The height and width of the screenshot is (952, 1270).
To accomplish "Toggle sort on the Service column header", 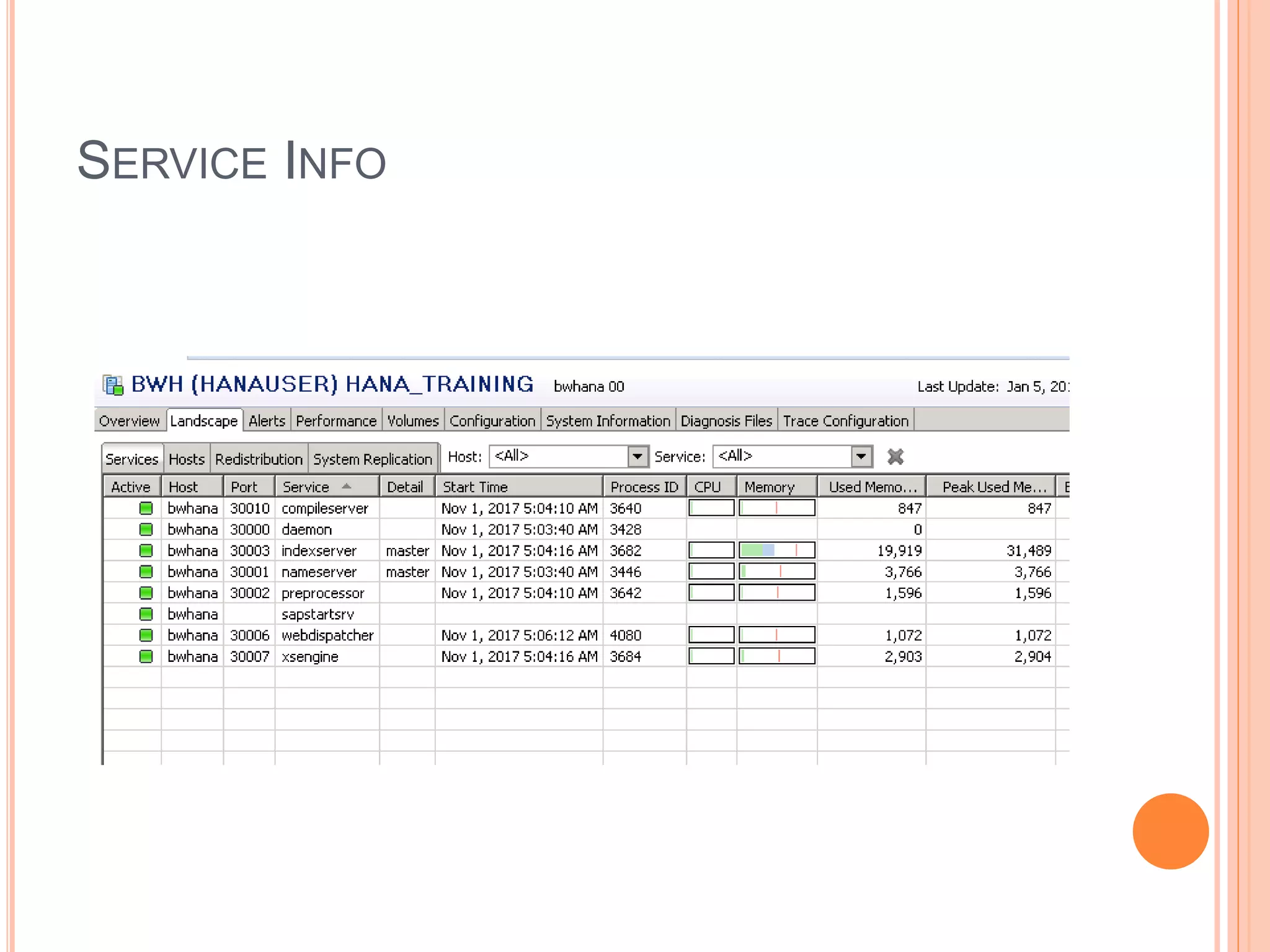I will (327, 487).
